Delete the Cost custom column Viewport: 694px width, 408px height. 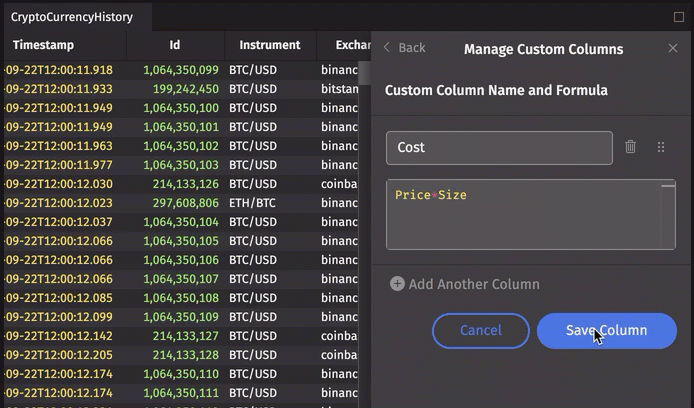pos(631,147)
